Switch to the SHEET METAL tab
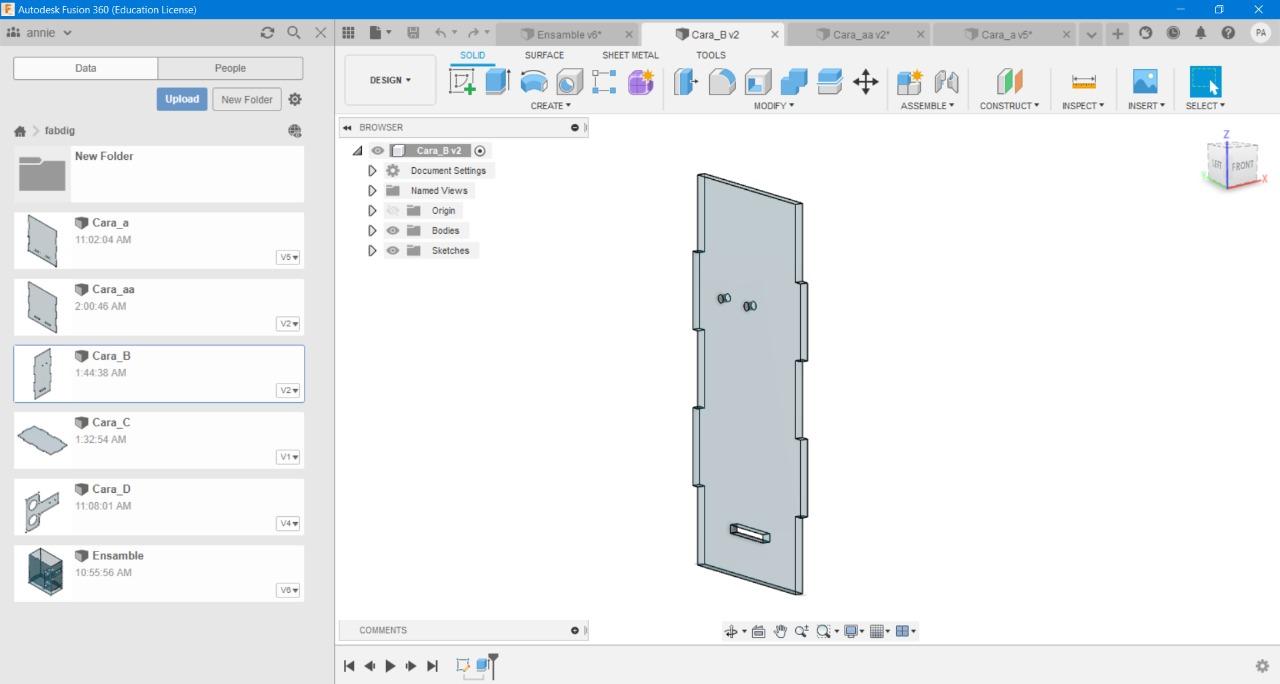The image size is (1280, 684). (x=630, y=55)
